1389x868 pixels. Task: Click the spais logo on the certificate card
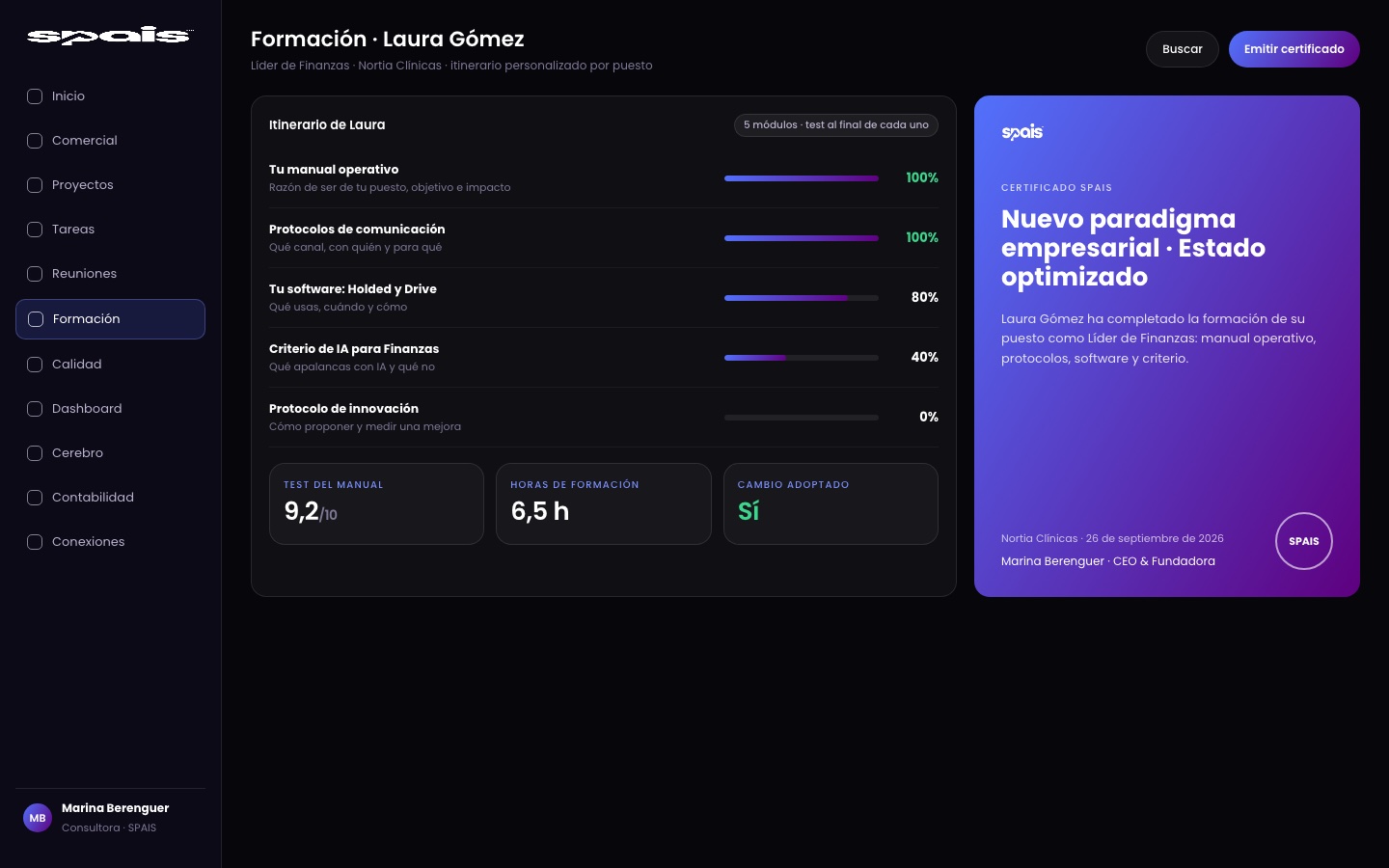click(1022, 132)
